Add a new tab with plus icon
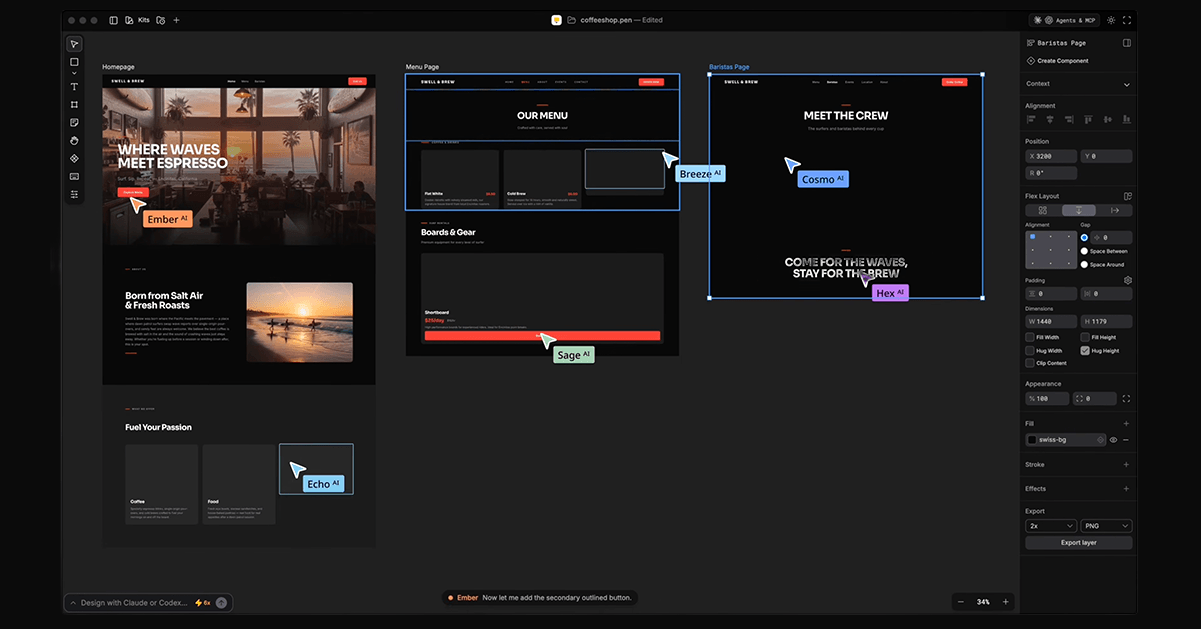The image size is (1201, 629). coord(177,20)
